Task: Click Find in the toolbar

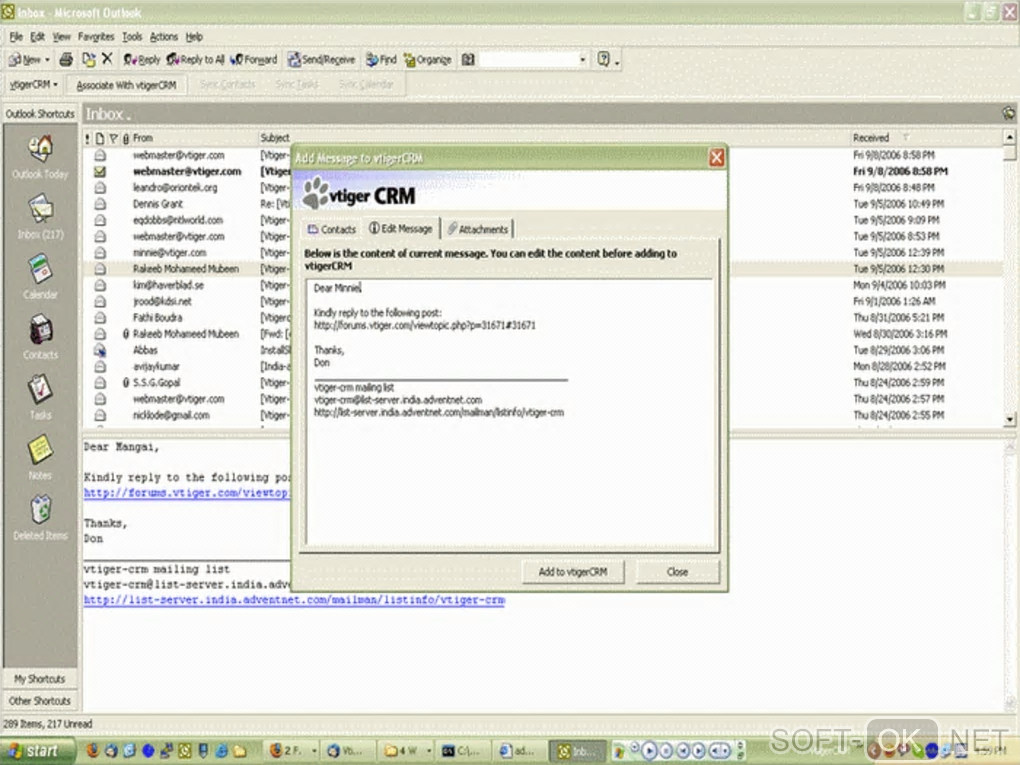Action: [381, 60]
